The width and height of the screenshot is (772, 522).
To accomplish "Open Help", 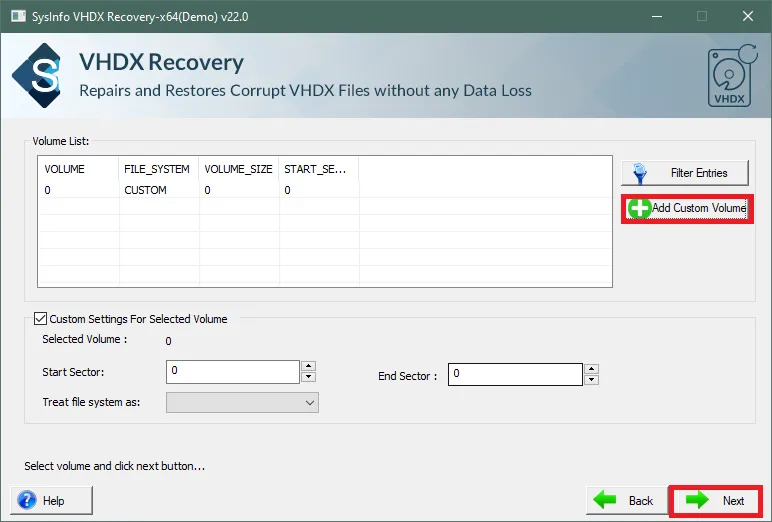I will 51,501.
